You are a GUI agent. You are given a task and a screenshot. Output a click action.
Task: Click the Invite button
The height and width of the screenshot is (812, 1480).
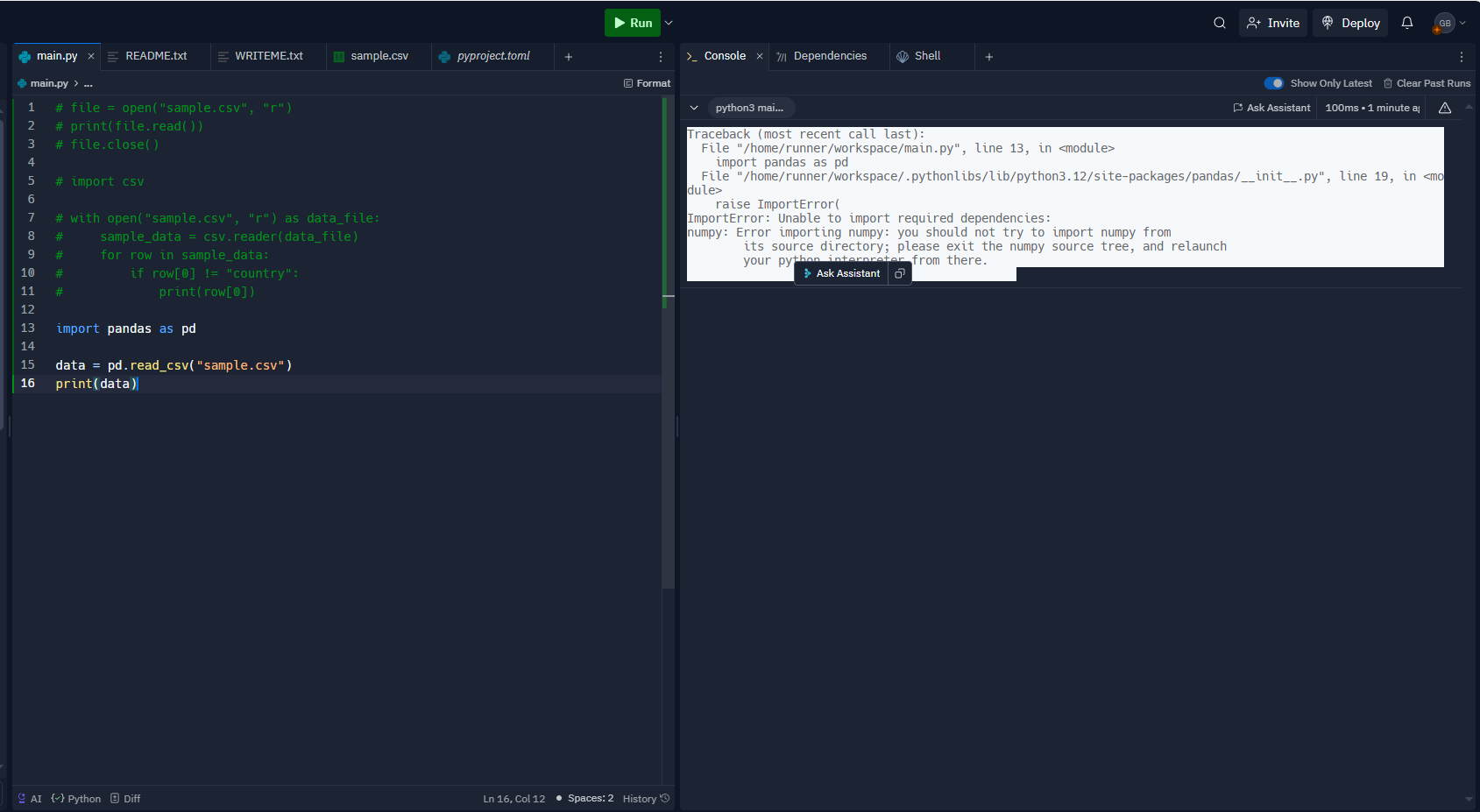[1273, 23]
